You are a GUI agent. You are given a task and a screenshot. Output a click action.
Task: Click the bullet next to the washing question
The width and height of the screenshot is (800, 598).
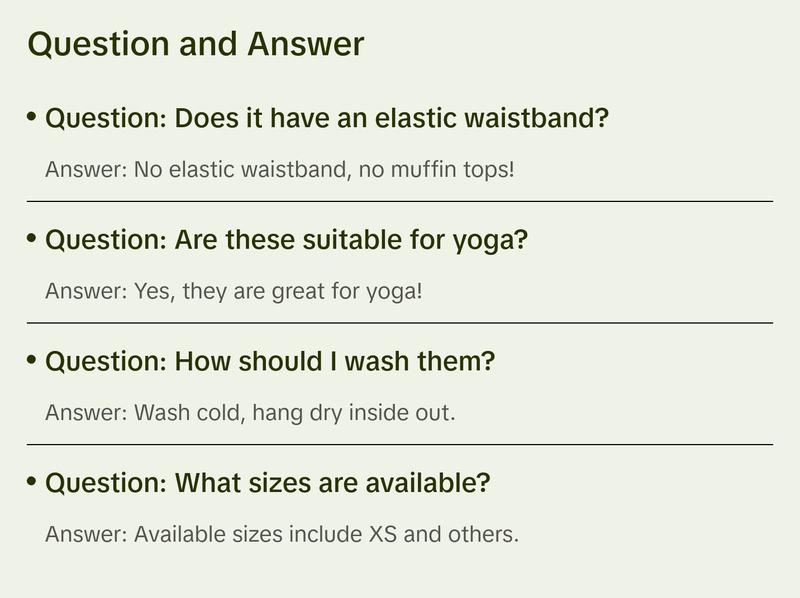click(x=32, y=359)
